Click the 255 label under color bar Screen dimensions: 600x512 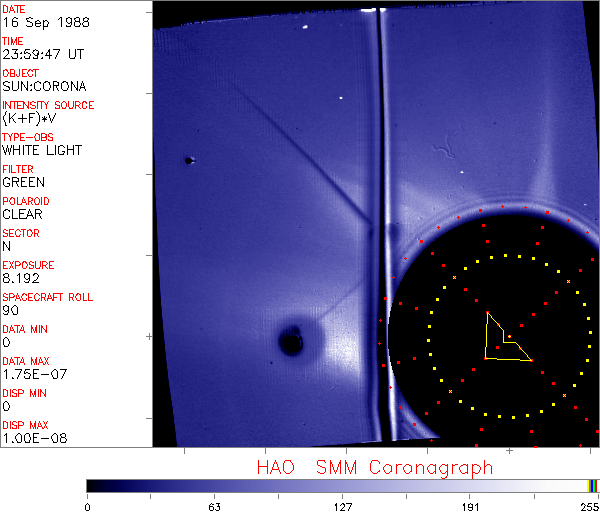(x=587, y=505)
